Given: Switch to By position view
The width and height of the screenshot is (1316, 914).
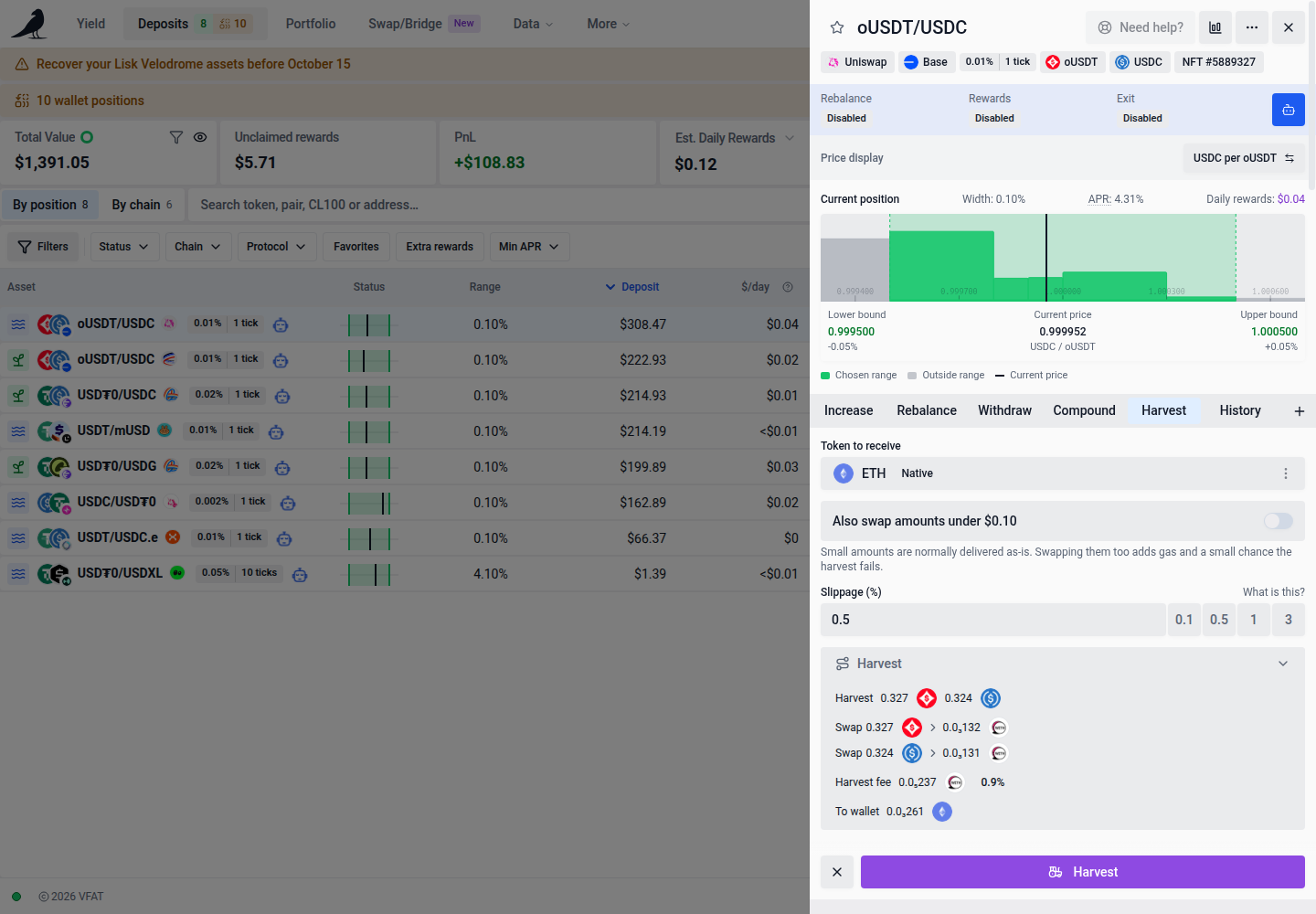Looking at the screenshot, I should (50, 205).
